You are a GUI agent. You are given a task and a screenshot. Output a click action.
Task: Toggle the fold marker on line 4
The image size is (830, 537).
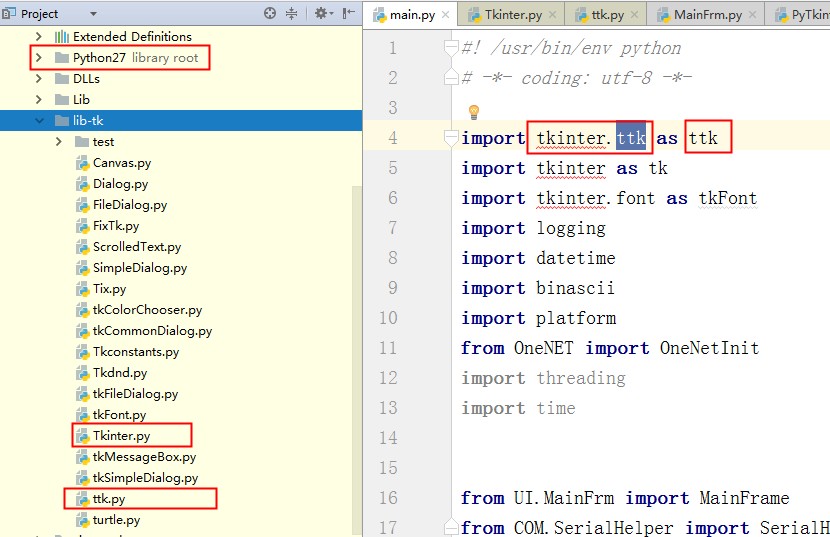click(x=451, y=138)
